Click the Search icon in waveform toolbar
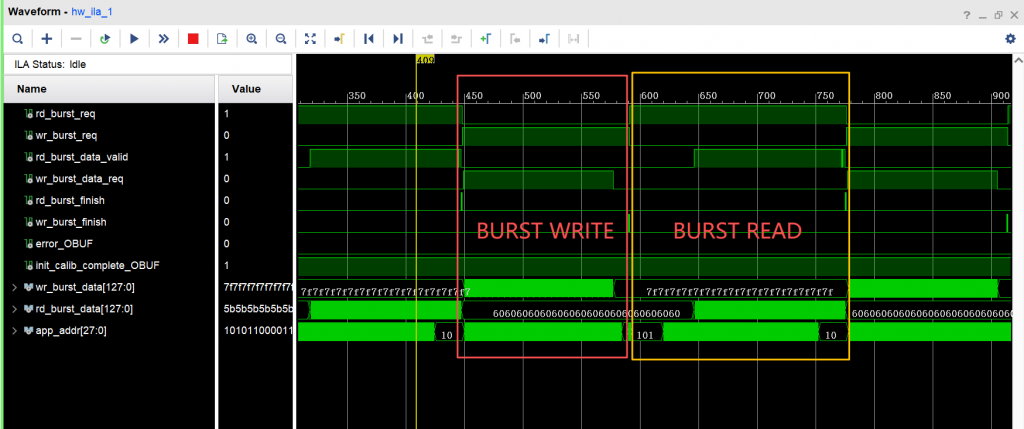Viewport: 1024px width, 429px height. click(x=18, y=39)
